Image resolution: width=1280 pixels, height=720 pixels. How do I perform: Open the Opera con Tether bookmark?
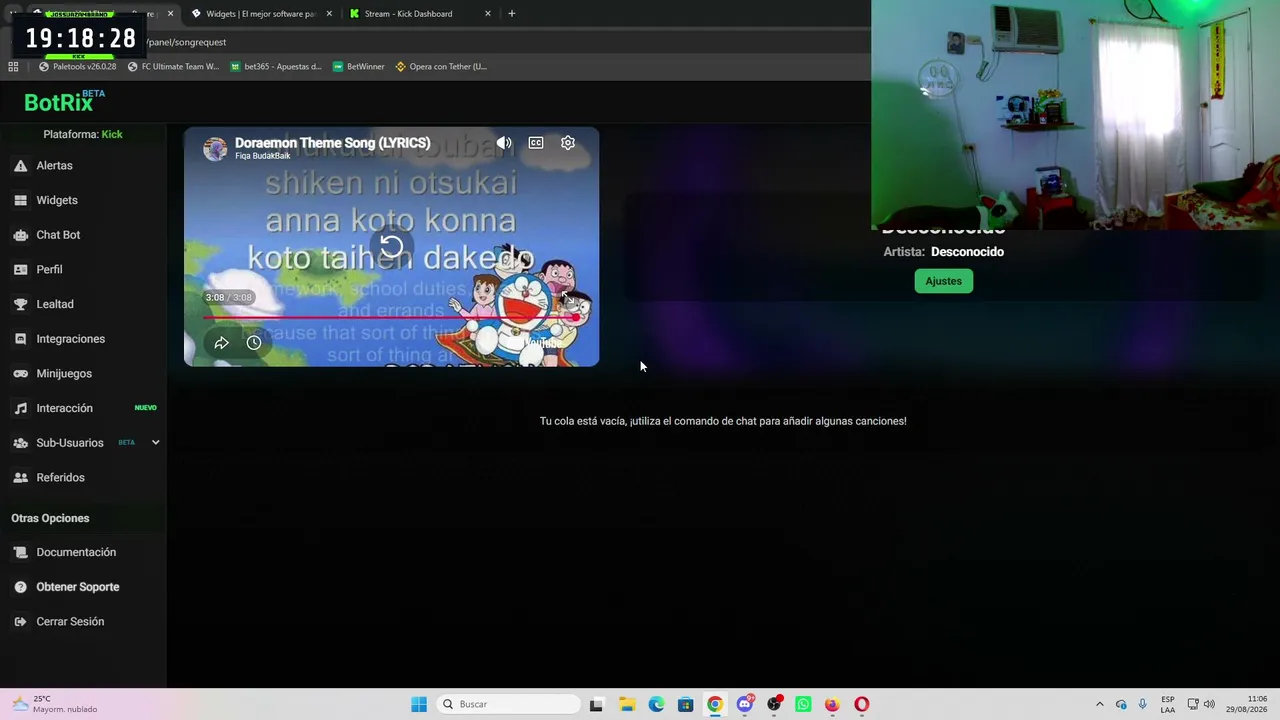441,67
